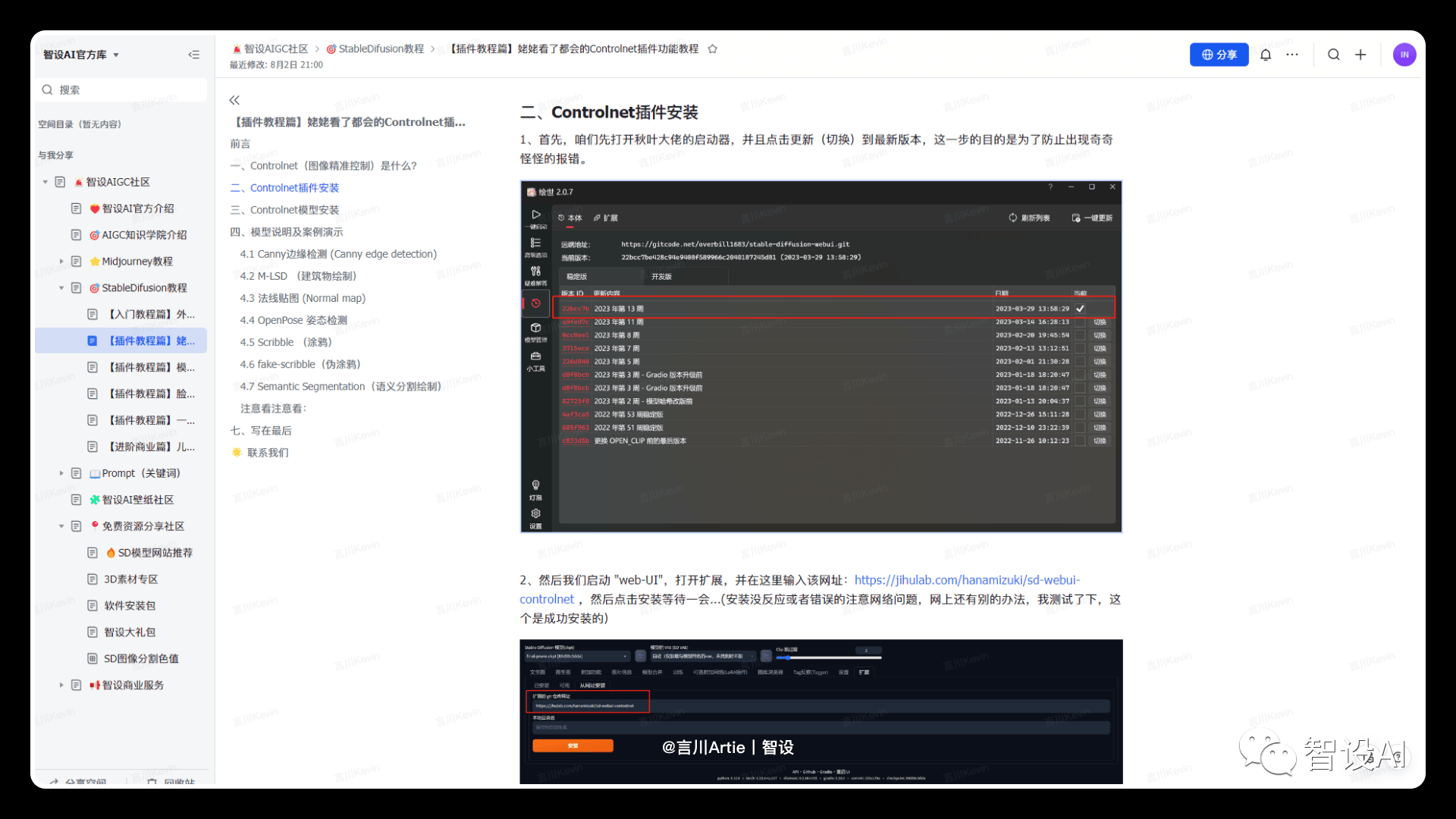Viewport: 1456px width, 819px height.
Task: Expand the Prompt（关键词）tree node
Action: pyautogui.click(x=61, y=472)
